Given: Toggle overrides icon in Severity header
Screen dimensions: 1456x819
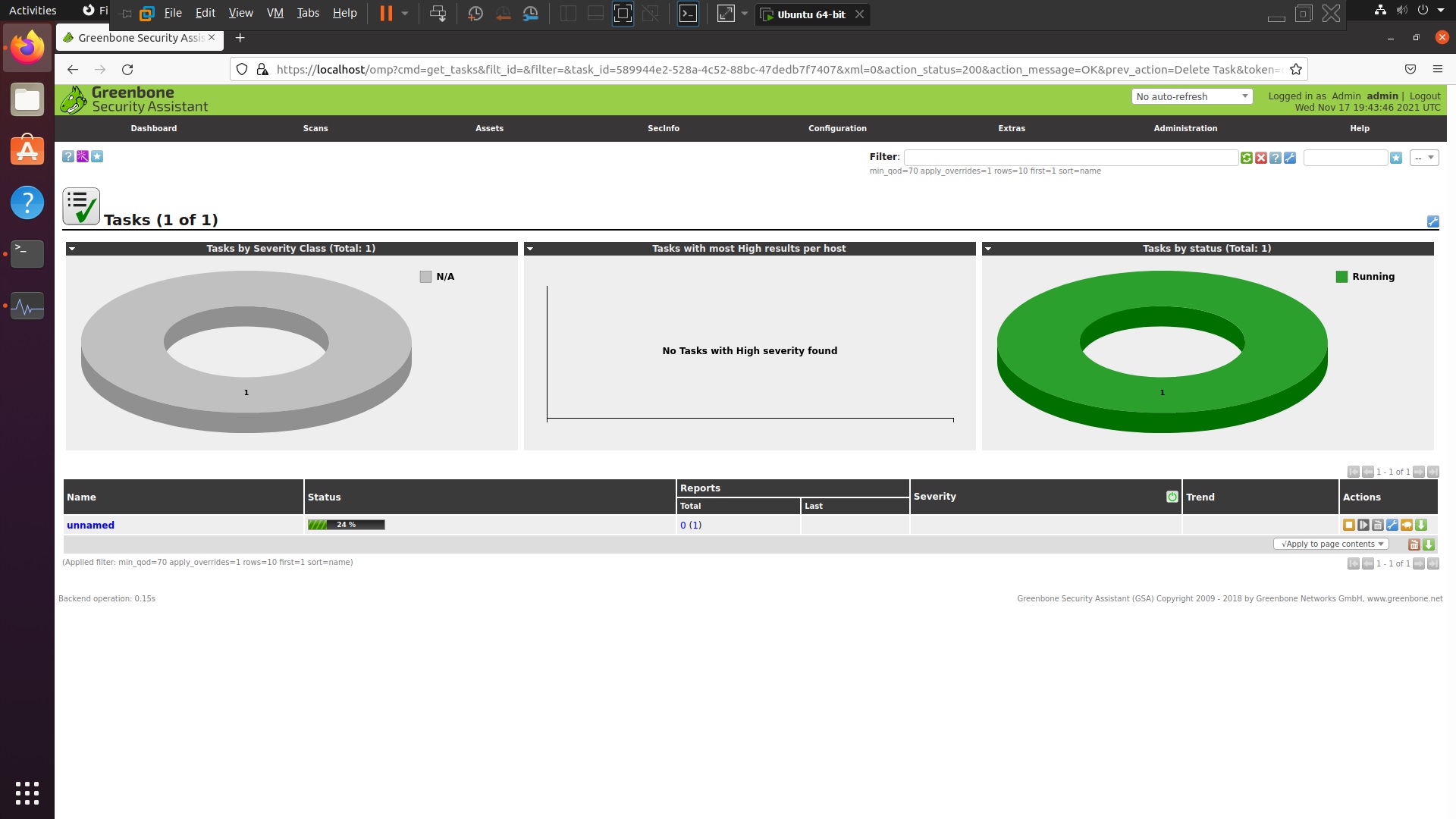Looking at the screenshot, I should [x=1172, y=497].
